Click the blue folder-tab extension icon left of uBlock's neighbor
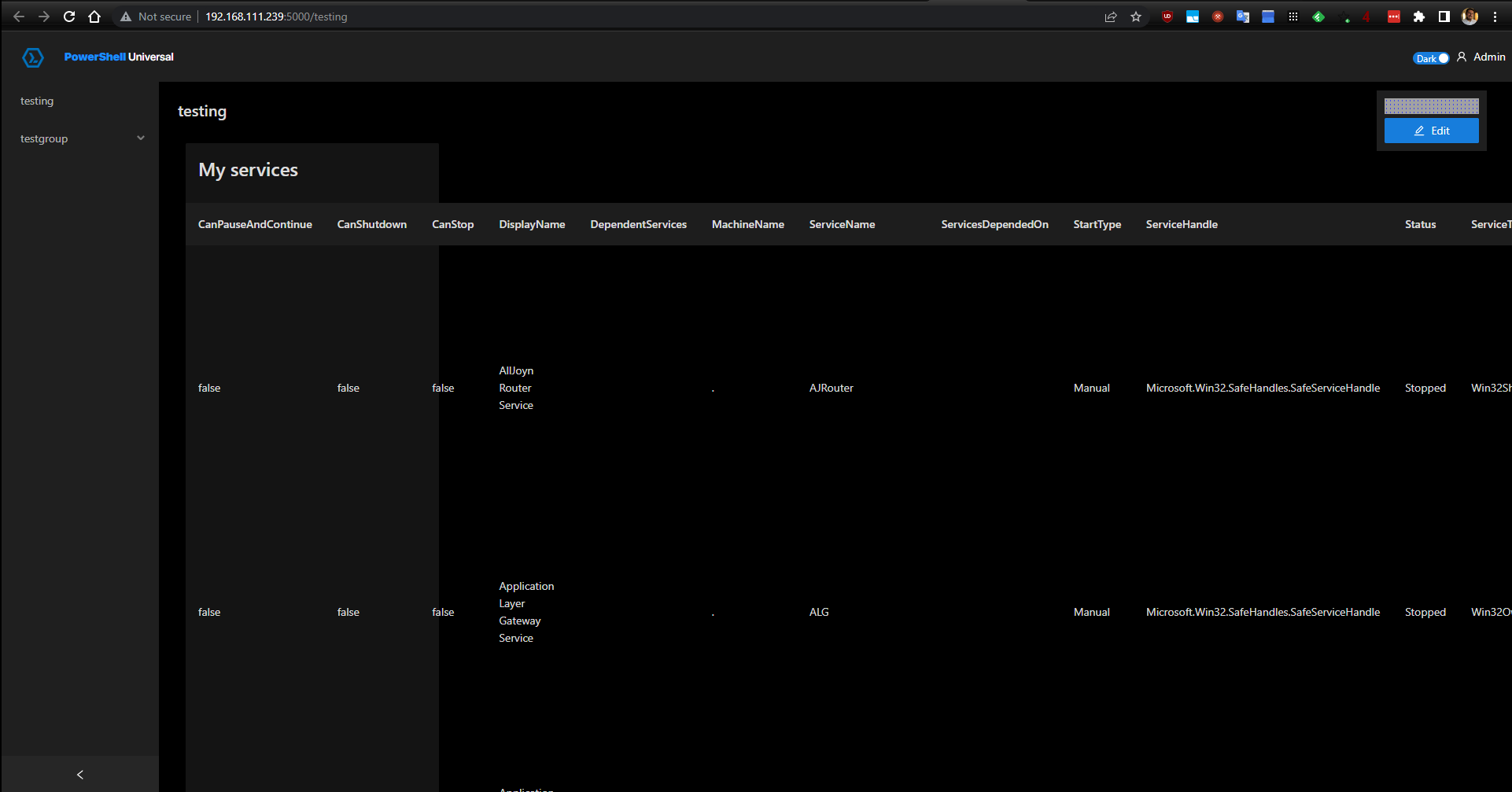1512x792 pixels. tap(1193, 17)
